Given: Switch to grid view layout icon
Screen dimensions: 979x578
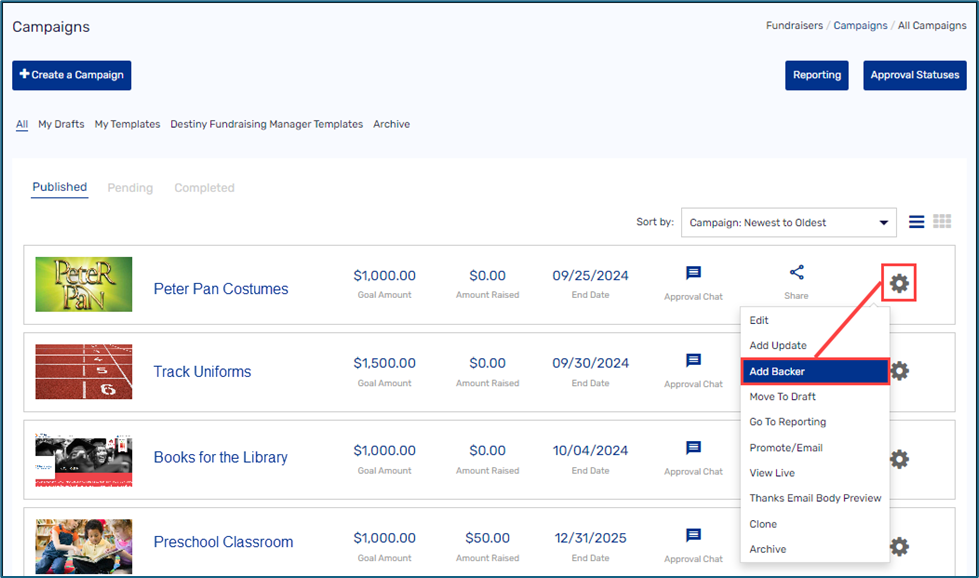Looking at the screenshot, I should click(x=941, y=222).
